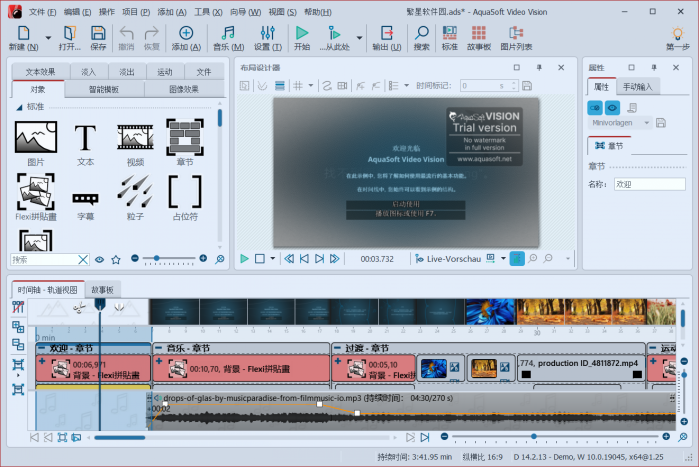The width and height of the screenshot is (699, 467).
Task: Select the 视频 (Video) object
Action: click(x=135, y=137)
